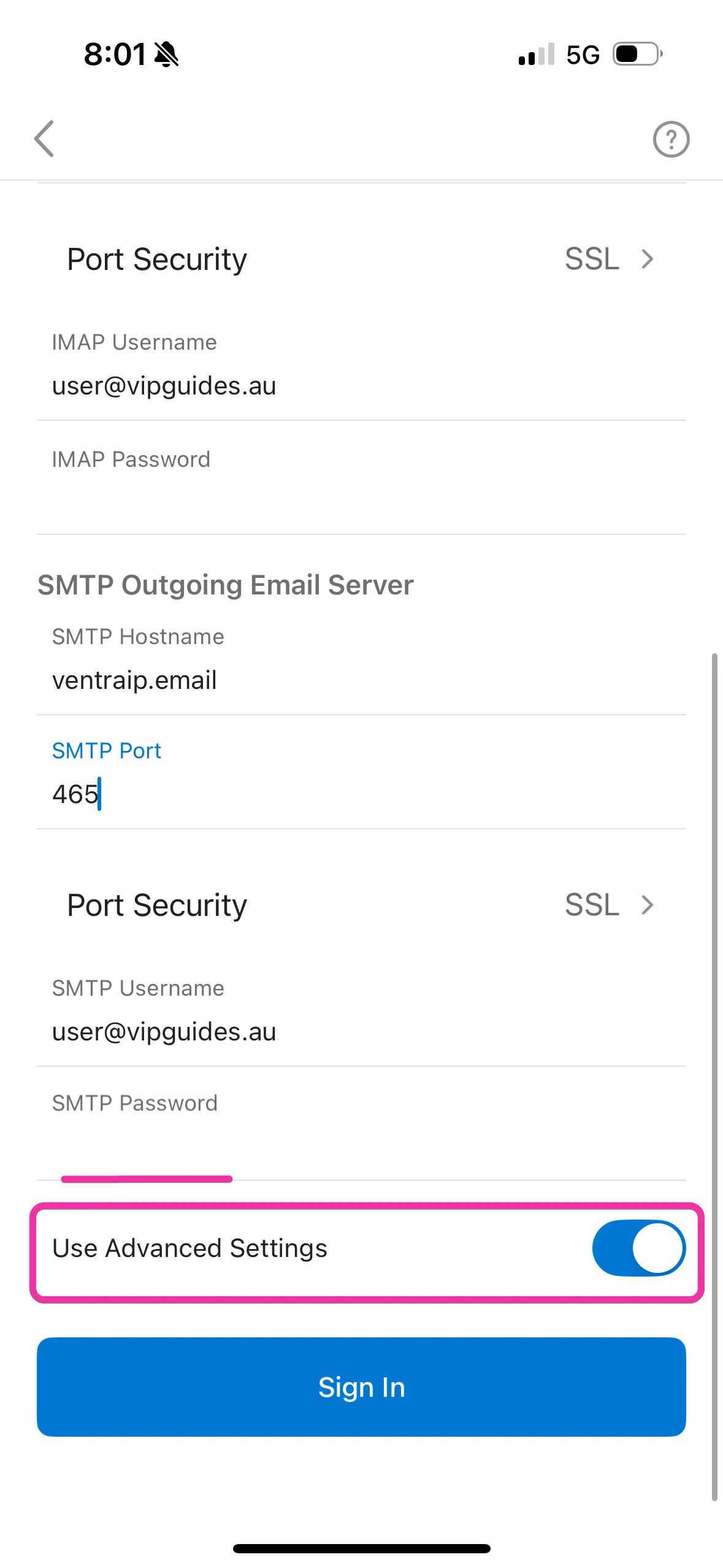Tap the Use Advanced Settings label
The width and height of the screenshot is (723, 1568).
[x=189, y=1248]
